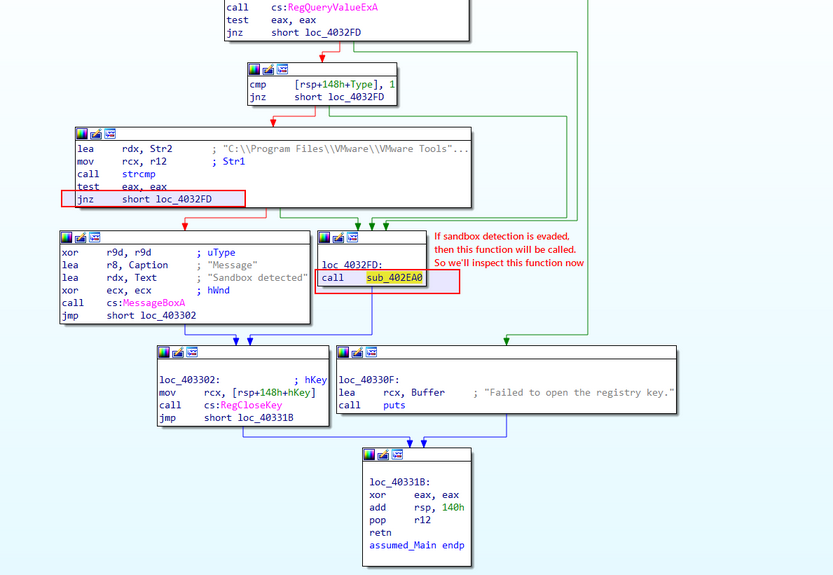833x575 pixels.
Task: Click the pencil icon on the loc_4032FD block
Action: pyautogui.click(x=338, y=237)
